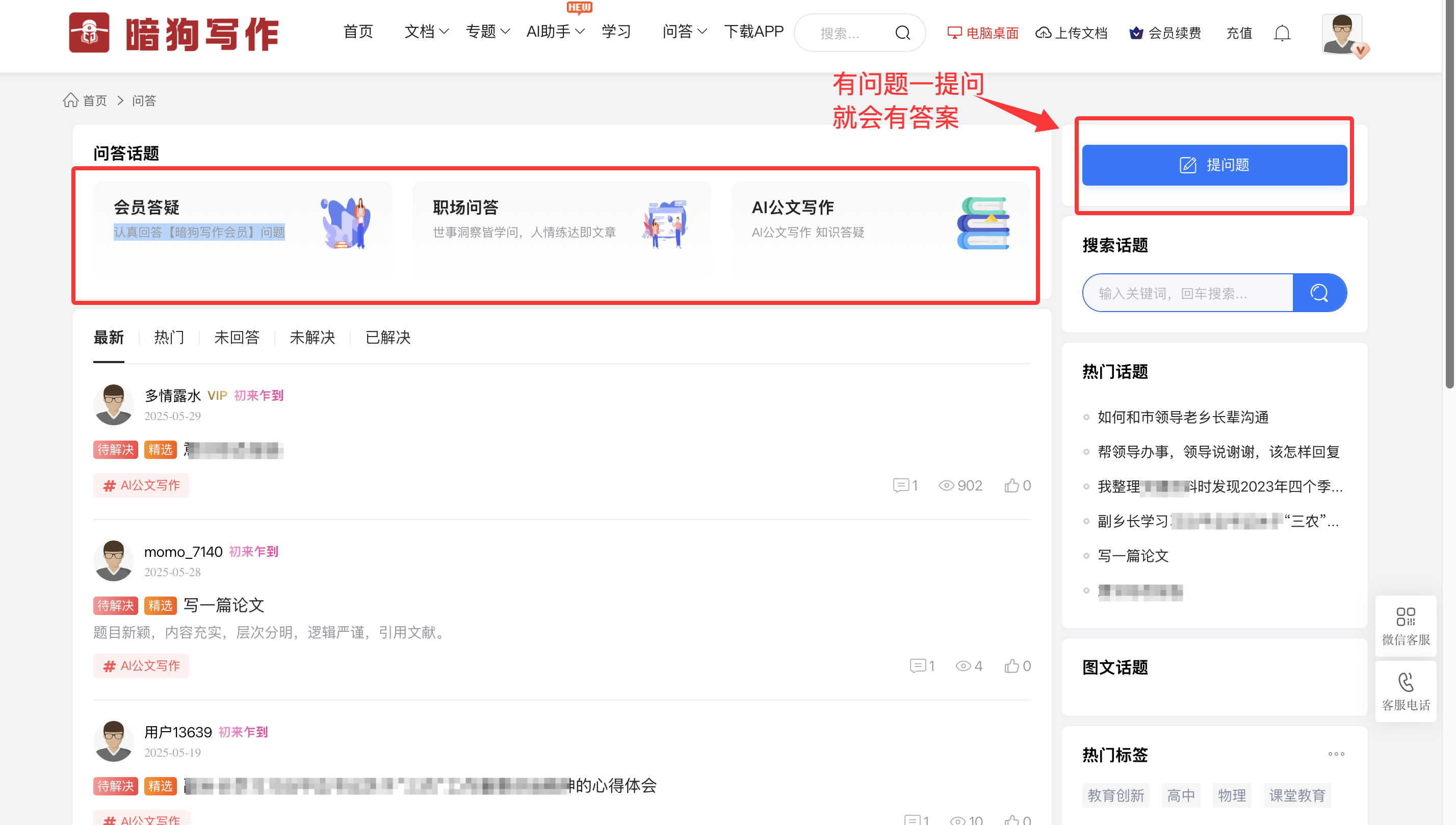The height and width of the screenshot is (825, 1456).
Task: Click 多情露水 user avatar
Action: pos(113,404)
